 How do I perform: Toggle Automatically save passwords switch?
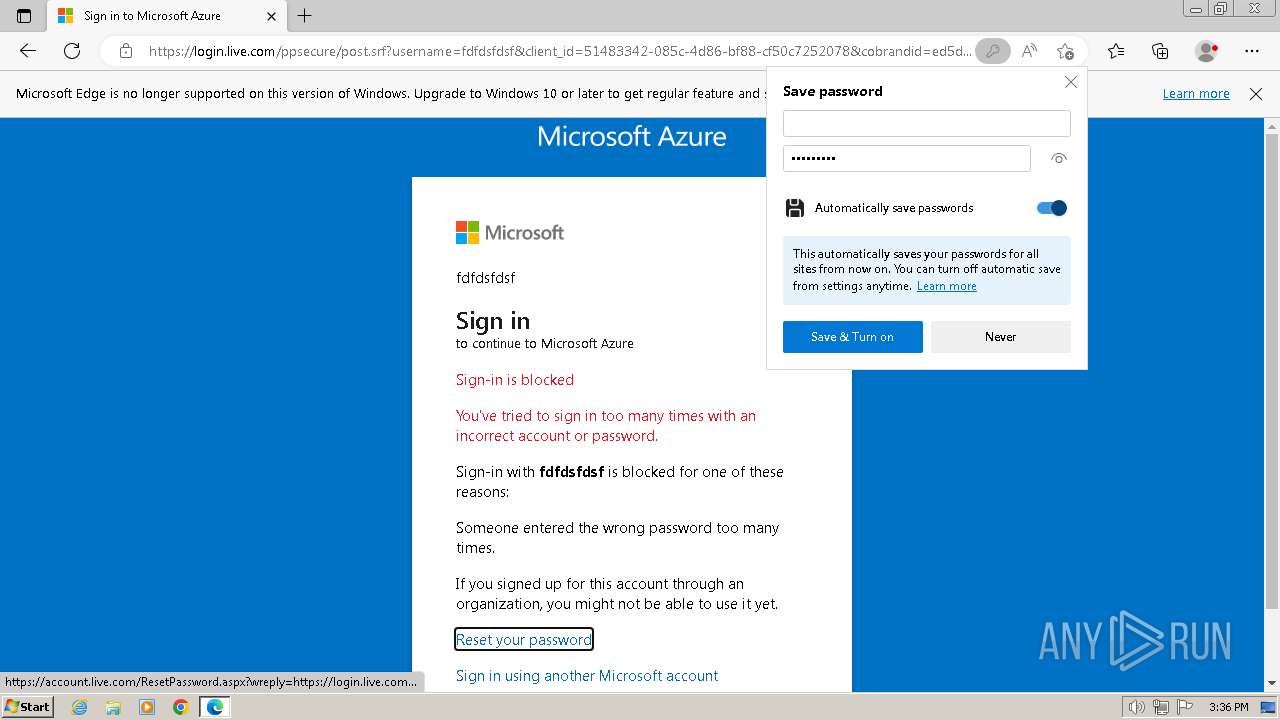pyautogui.click(x=1052, y=208)
